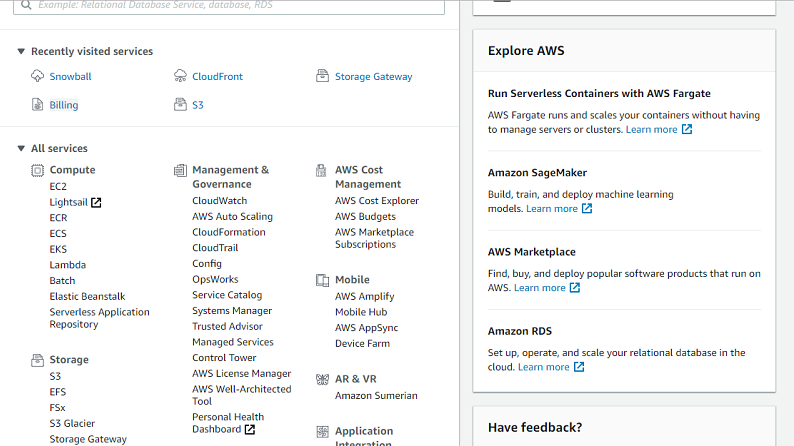794x446 pixels.
Task: Open Control Tower
Action: tap(224, 357)
